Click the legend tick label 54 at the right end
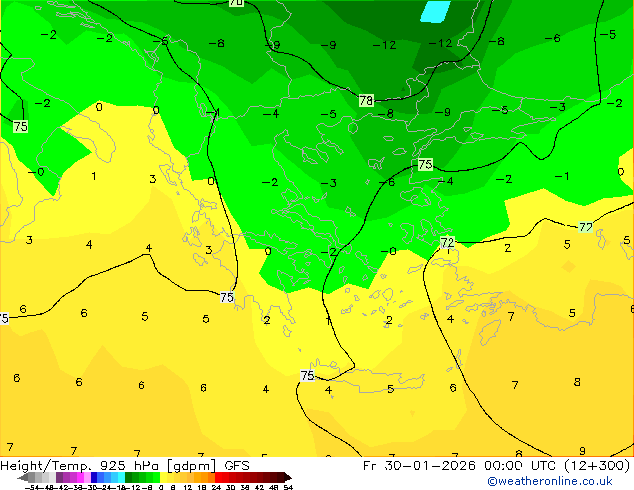This screenshot has width=634, height=490. (x=288, y=487)
